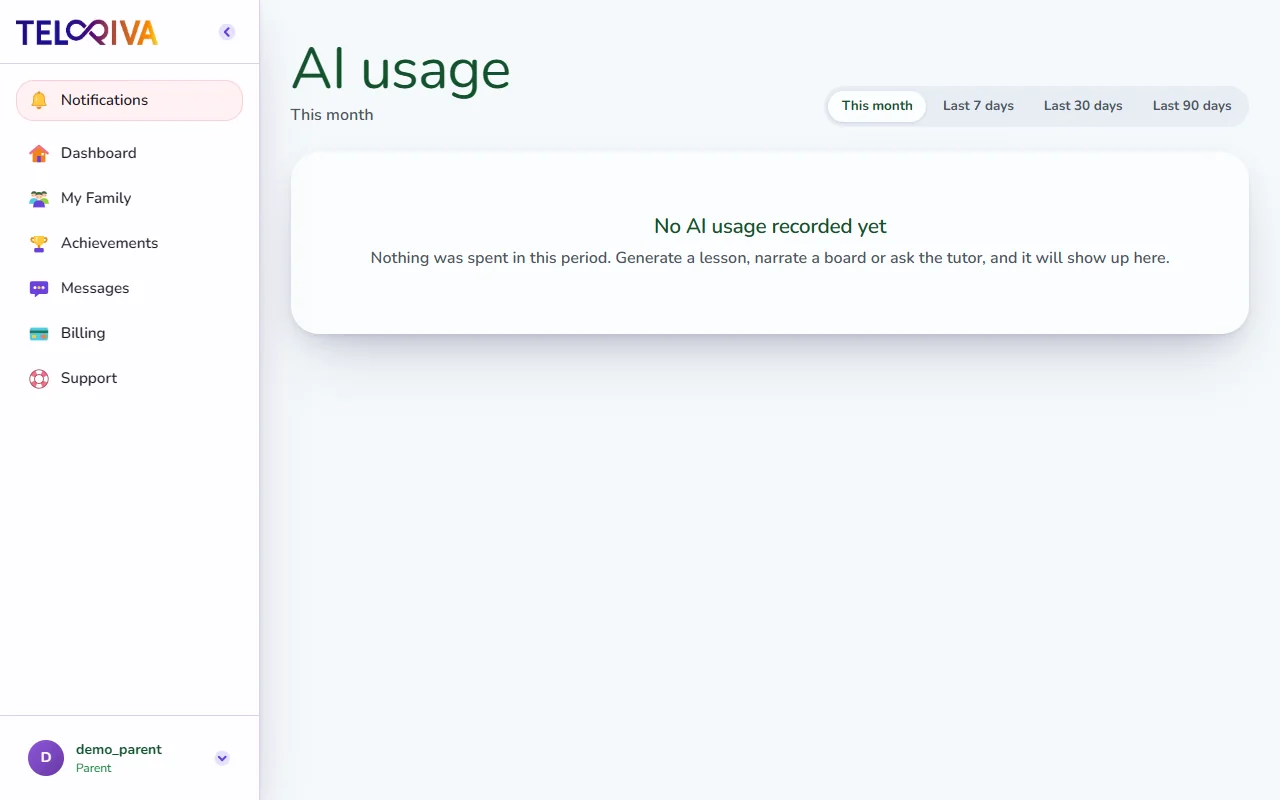
Task: Open the Messages label in sidebar
Action: (x=95, y=288)
